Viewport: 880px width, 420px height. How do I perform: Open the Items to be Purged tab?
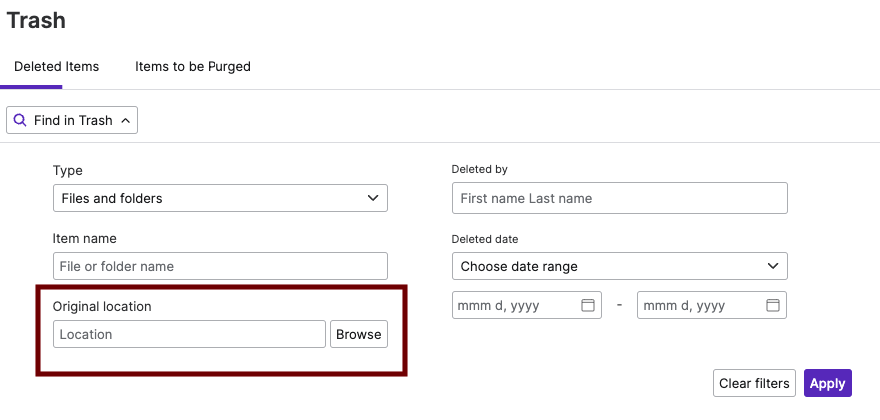pos(193,67)
